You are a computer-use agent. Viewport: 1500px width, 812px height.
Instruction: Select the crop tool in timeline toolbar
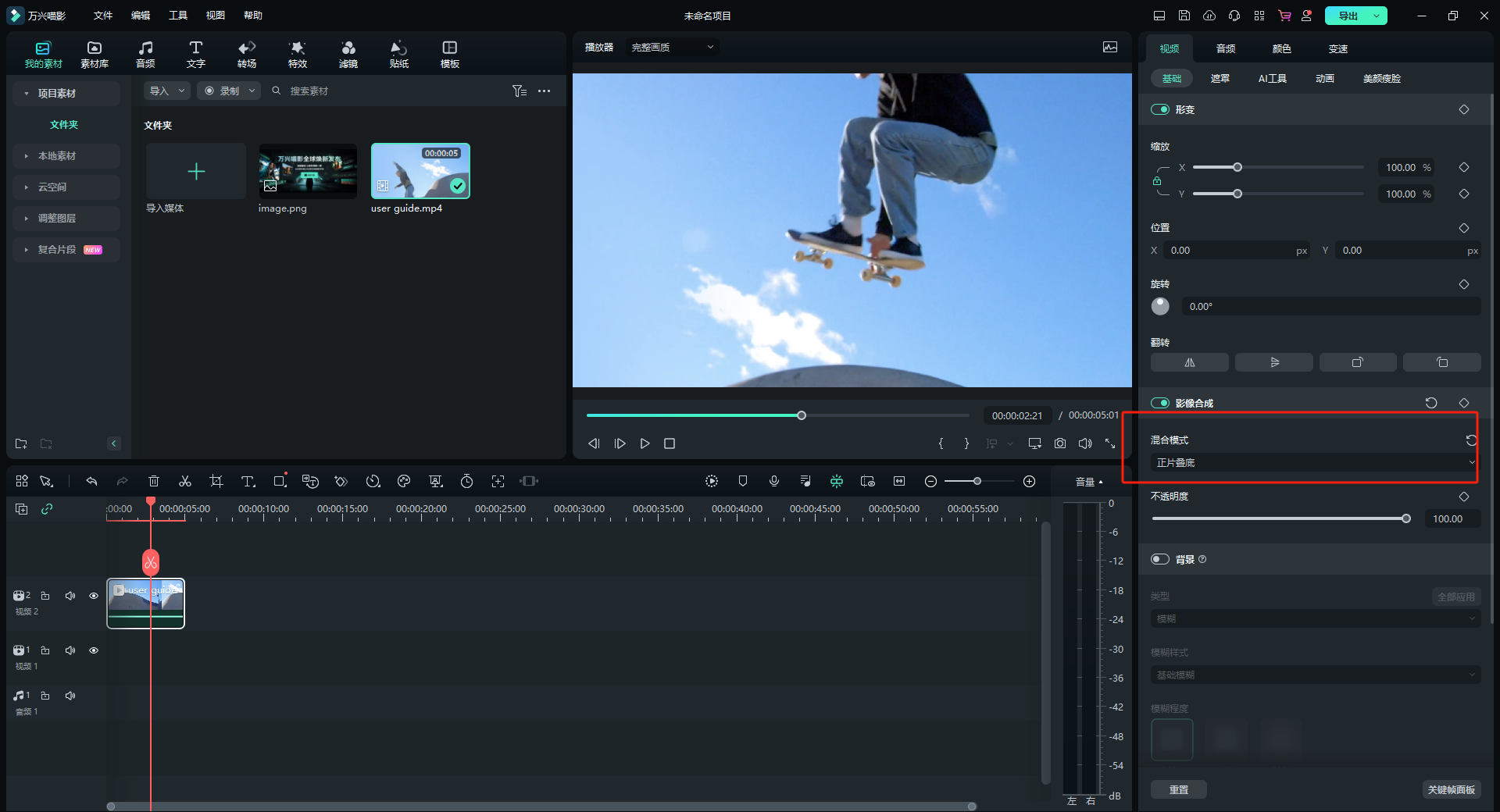click(216, 481)
